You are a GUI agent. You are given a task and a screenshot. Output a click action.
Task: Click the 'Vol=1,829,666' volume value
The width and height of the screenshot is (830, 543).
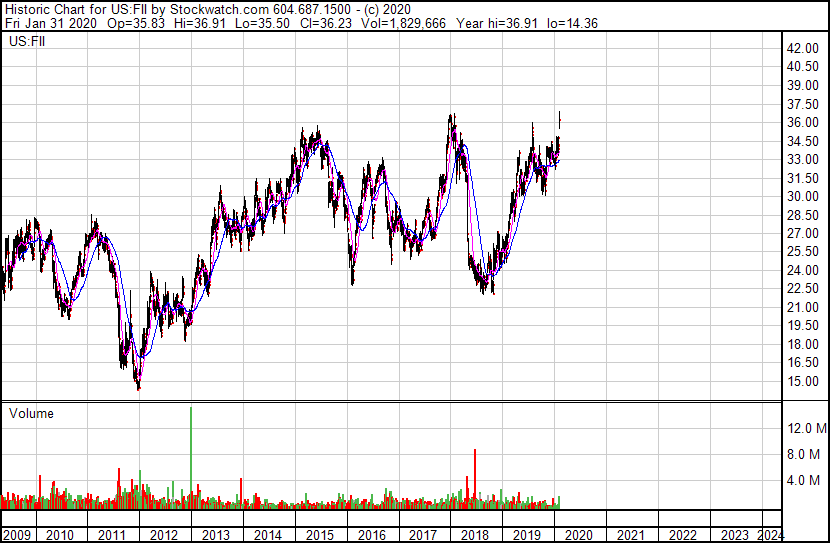pos(403,23)
